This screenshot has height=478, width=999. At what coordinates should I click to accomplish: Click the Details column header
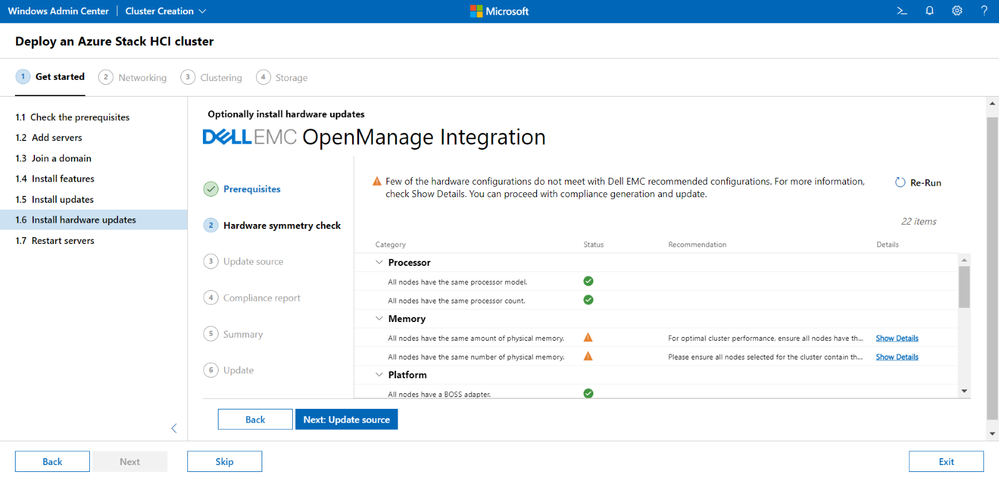[887, 245]
